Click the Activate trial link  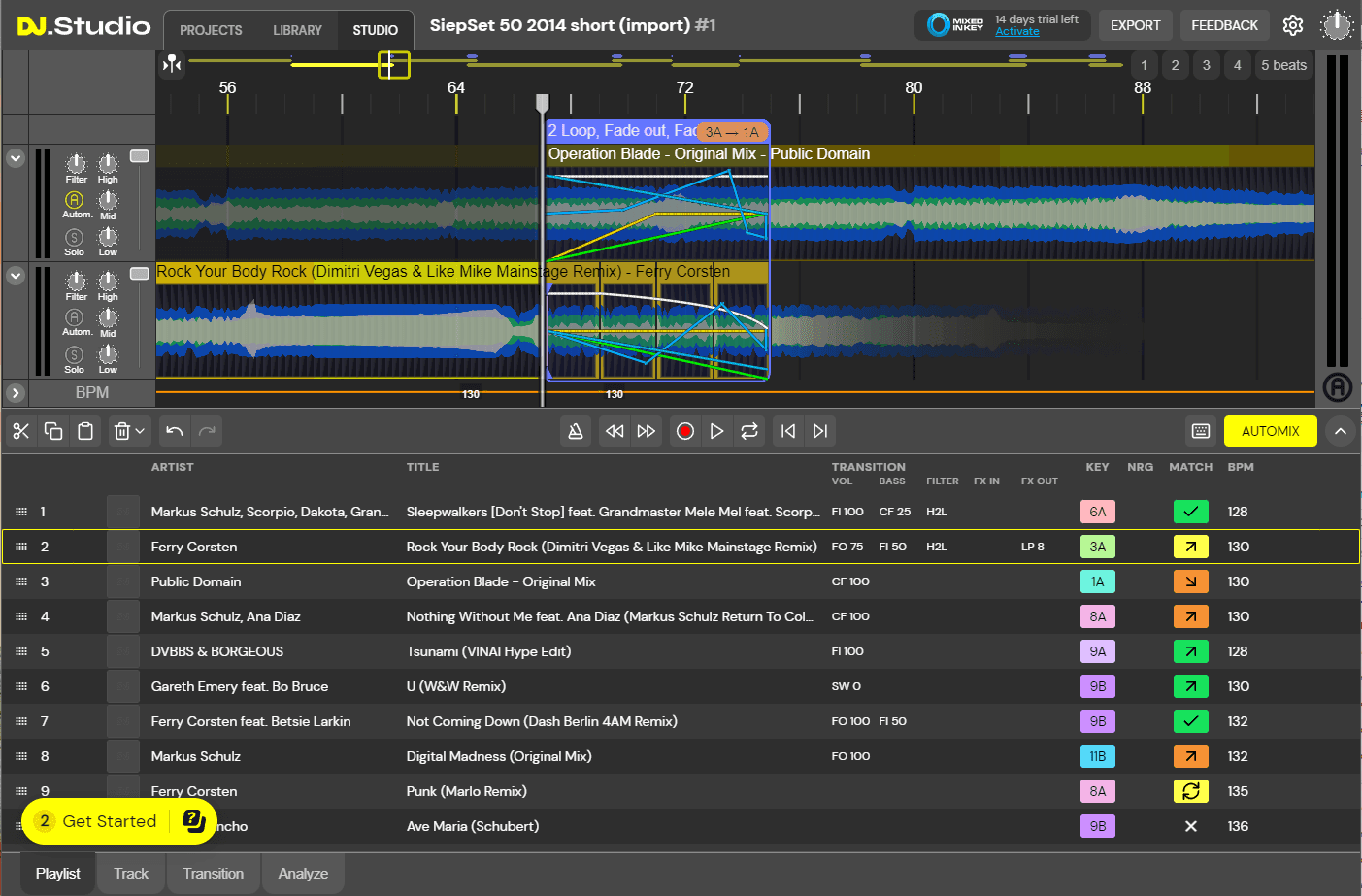coord(1017,32)
